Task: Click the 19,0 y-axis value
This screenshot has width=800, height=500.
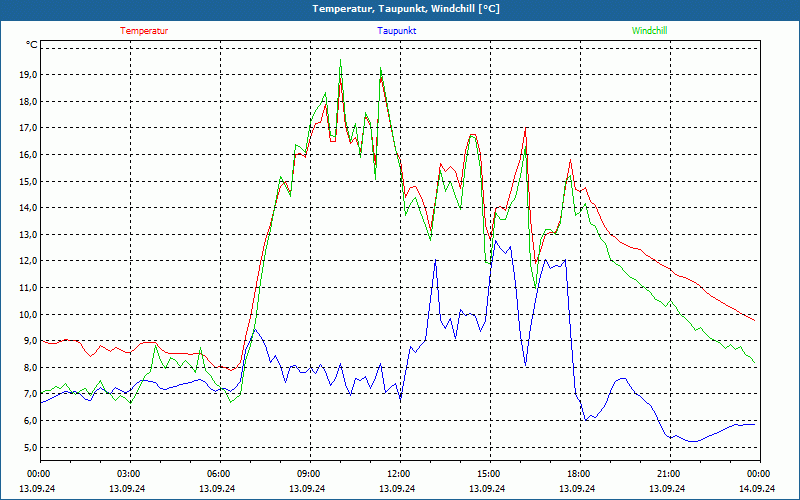Action: pyautogui.click(x=29, y=75)
